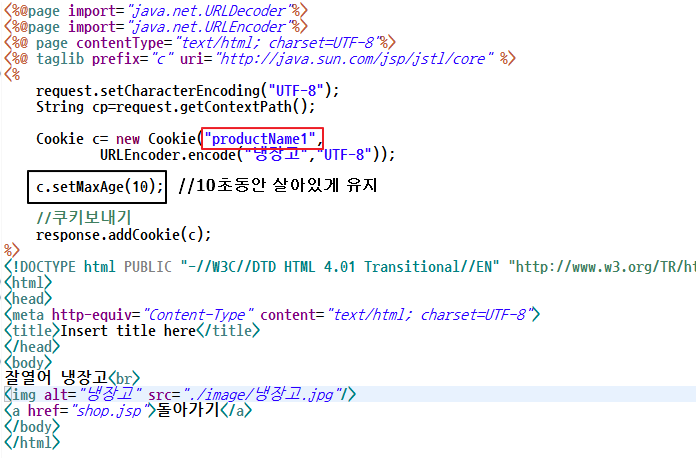The width and height of the screenshot is (696, 458).
Task: Click the response.addCookie(c); line
Action: [x=123, y=235]
